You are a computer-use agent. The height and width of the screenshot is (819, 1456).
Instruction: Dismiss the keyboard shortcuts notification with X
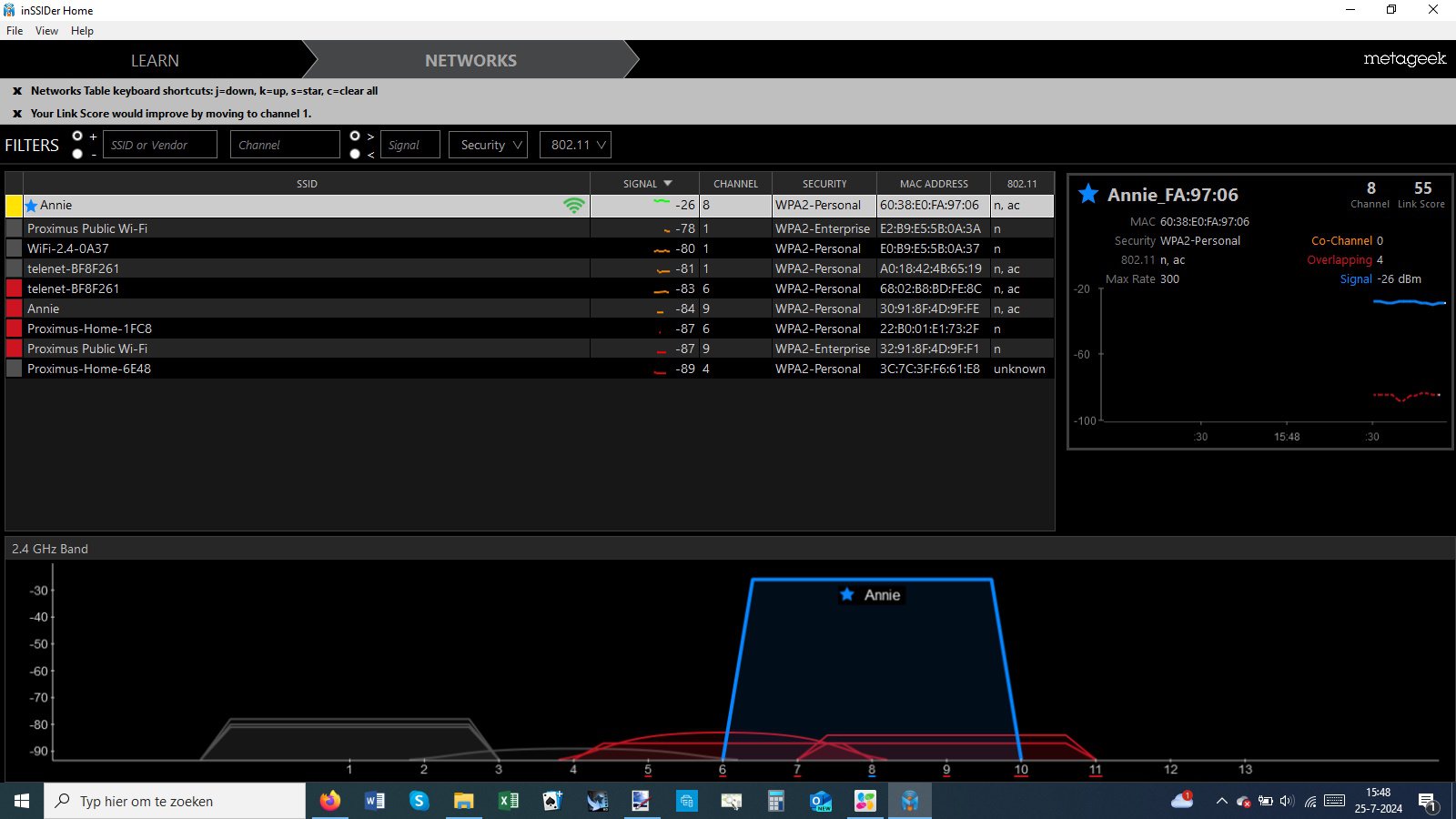coord(17,91)
